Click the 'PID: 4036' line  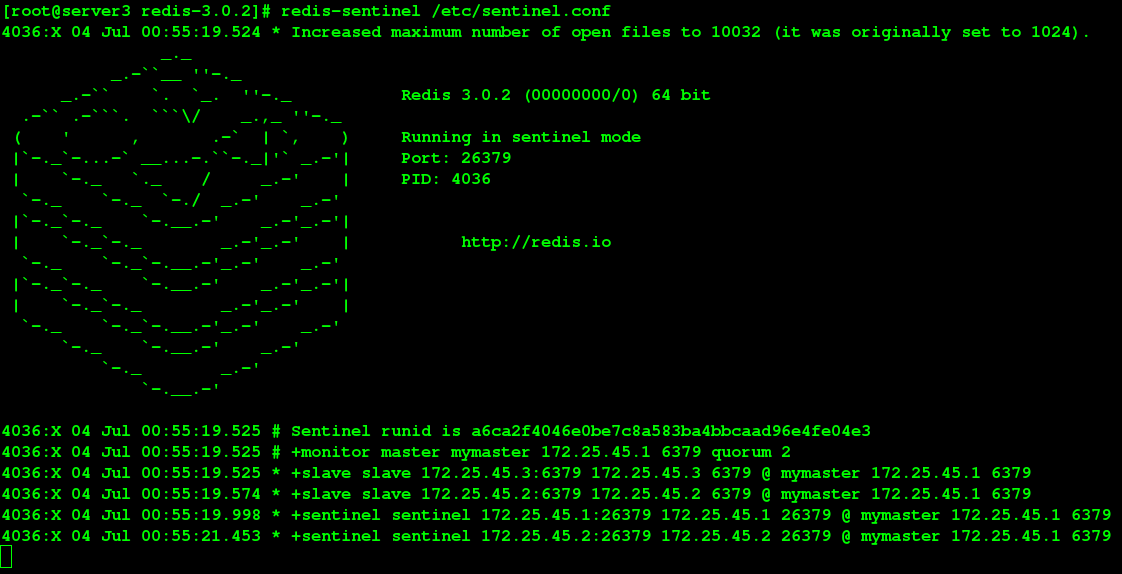[x=446, y=179]
